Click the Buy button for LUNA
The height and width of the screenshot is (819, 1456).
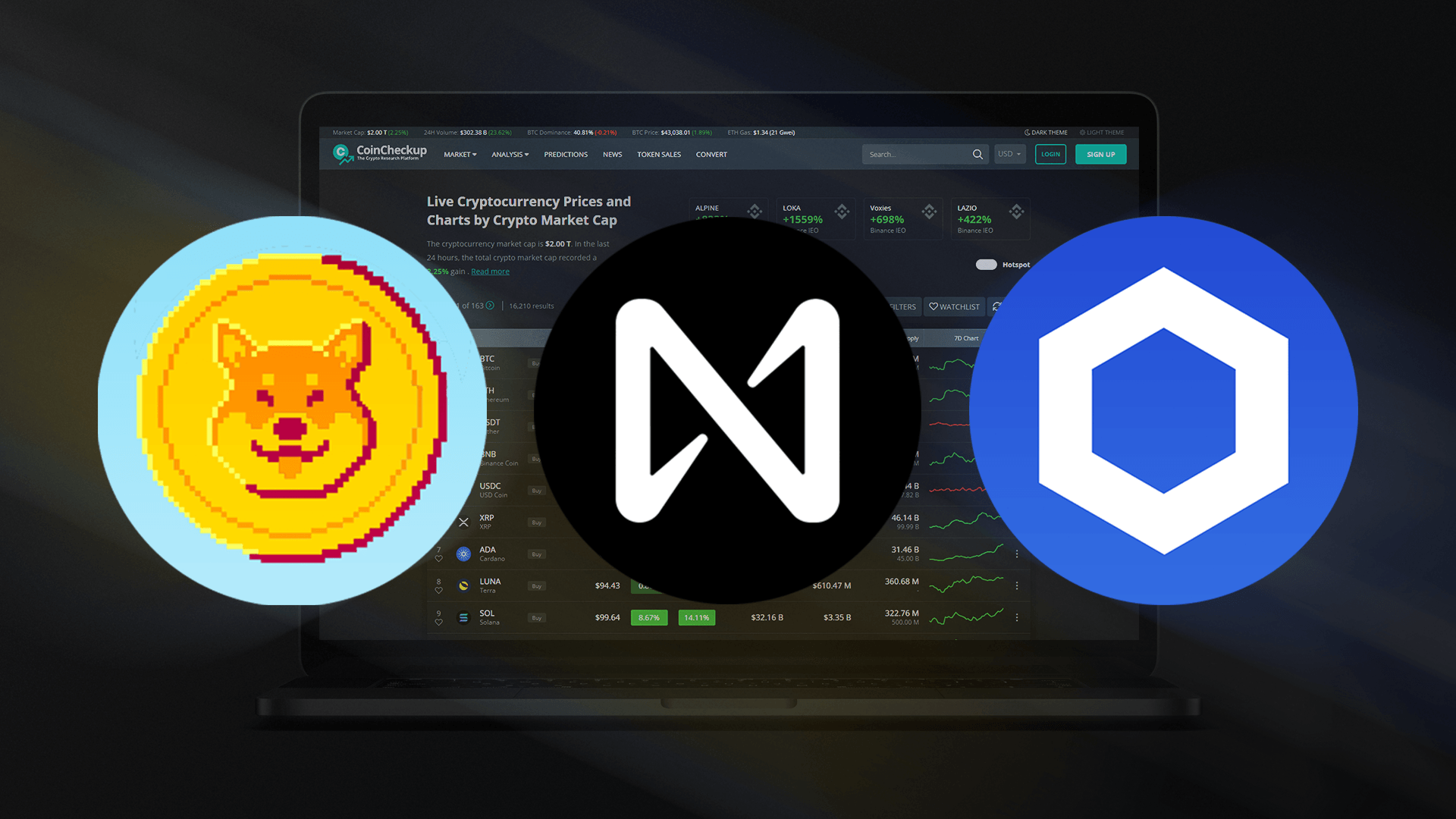click(537, 586)
